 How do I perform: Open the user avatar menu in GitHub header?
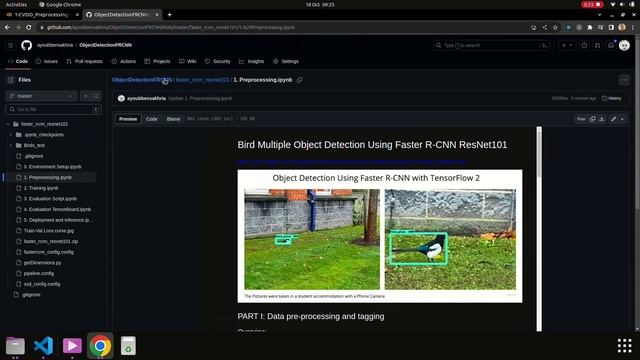(x=624, y=45)
